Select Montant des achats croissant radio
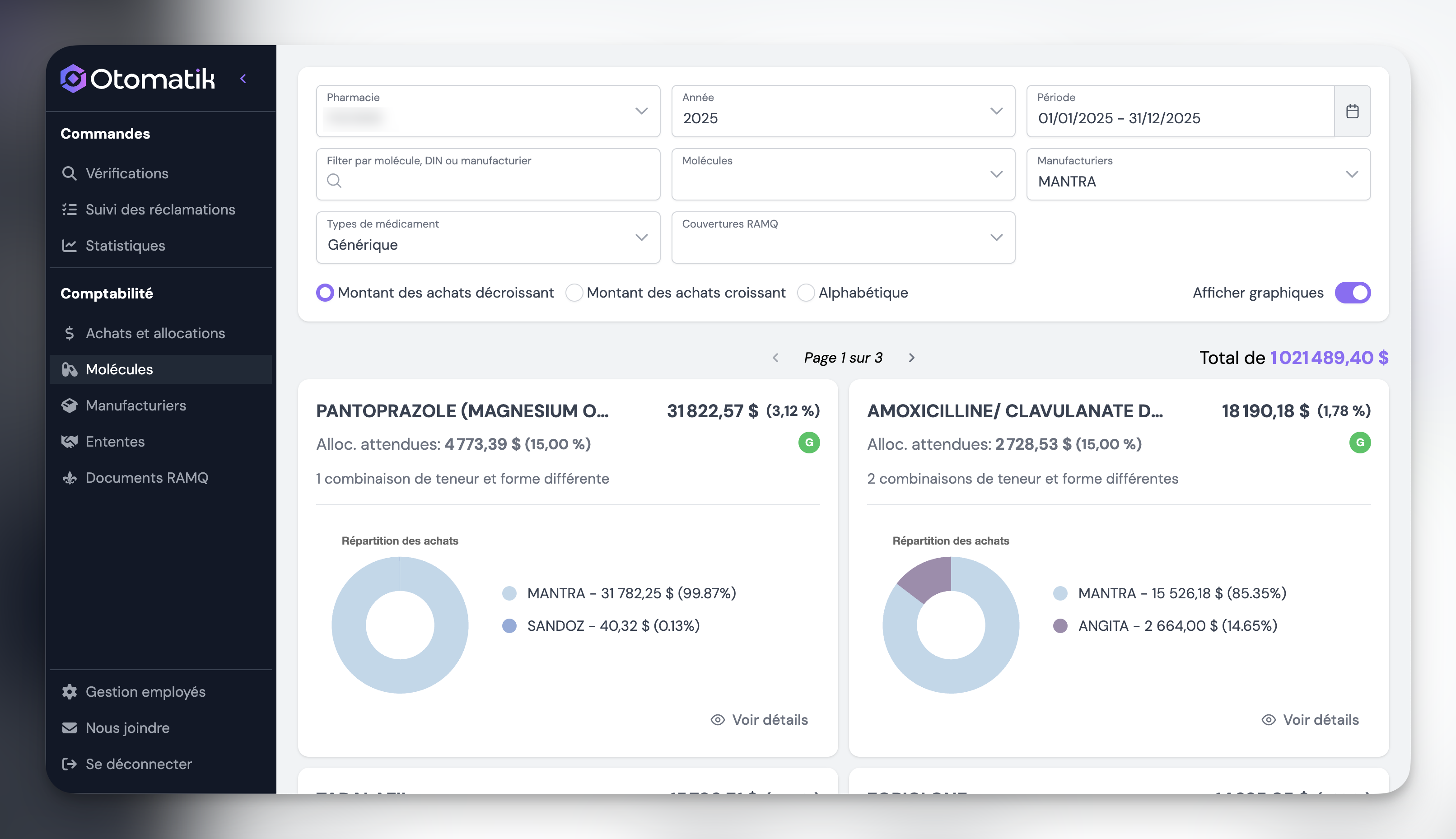1456x839 pixels. (574, 293)
